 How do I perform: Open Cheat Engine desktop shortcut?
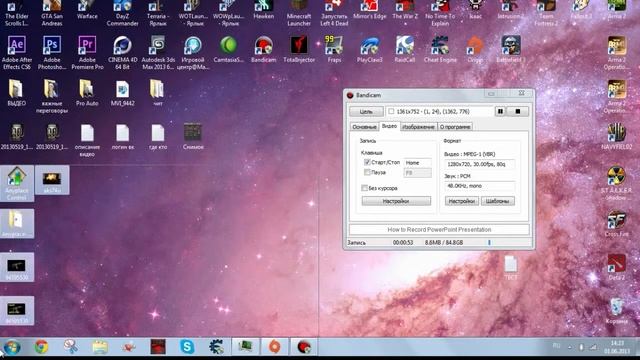pos(440,49)
